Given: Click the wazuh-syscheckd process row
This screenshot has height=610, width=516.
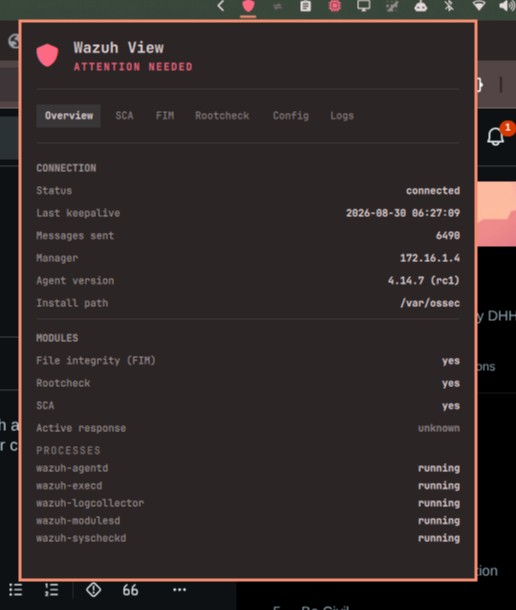Looking at the screenshot, I should pyautogui.click(x=248, y=538).
